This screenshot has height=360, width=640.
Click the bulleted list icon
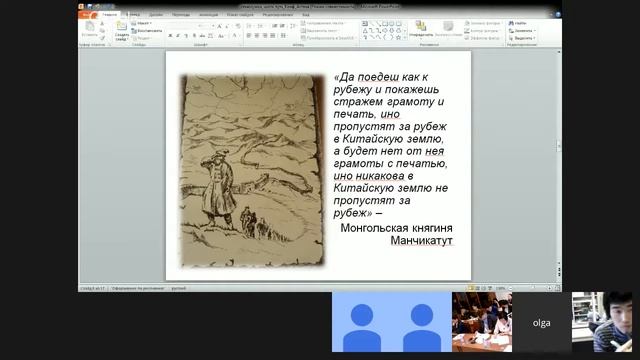[249, 26]
